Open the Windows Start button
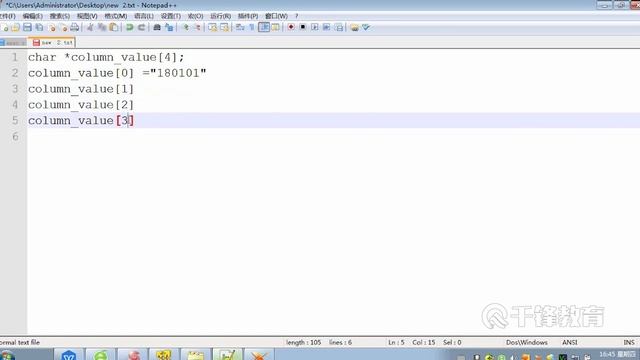Screen dimensions: 640x360 point(7,355)
